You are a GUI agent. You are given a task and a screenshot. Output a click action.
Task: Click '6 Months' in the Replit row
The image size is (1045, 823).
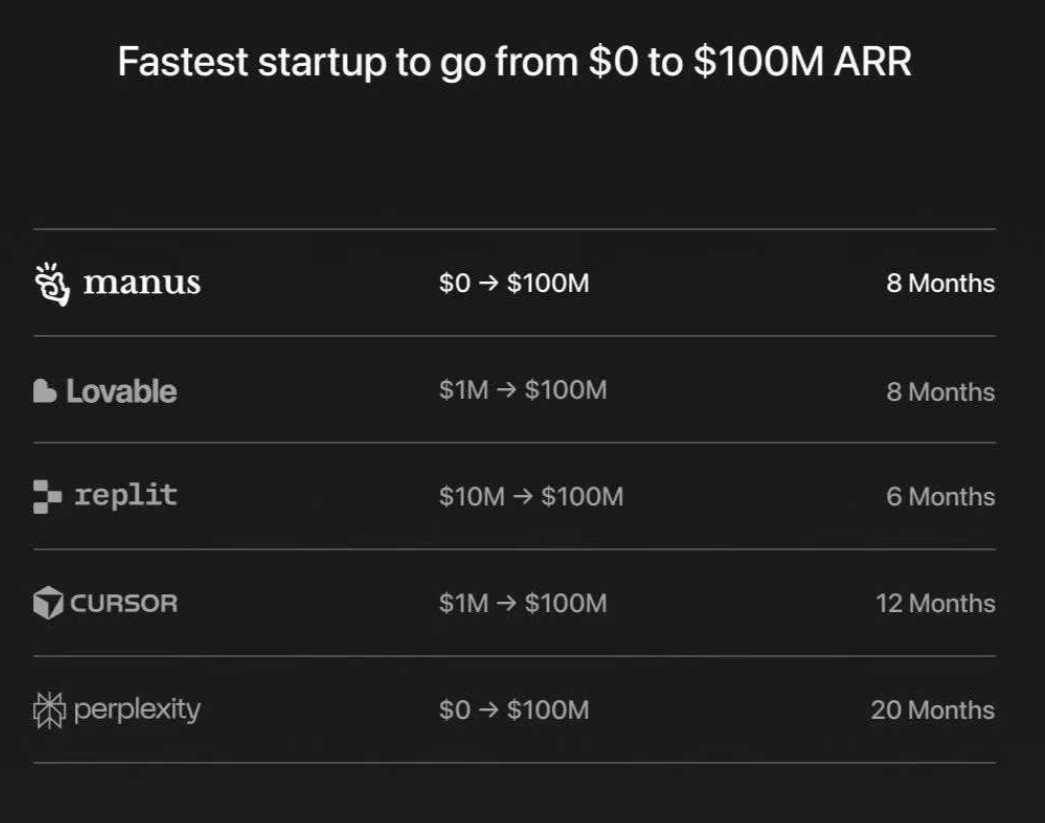(x=940, y=496)
